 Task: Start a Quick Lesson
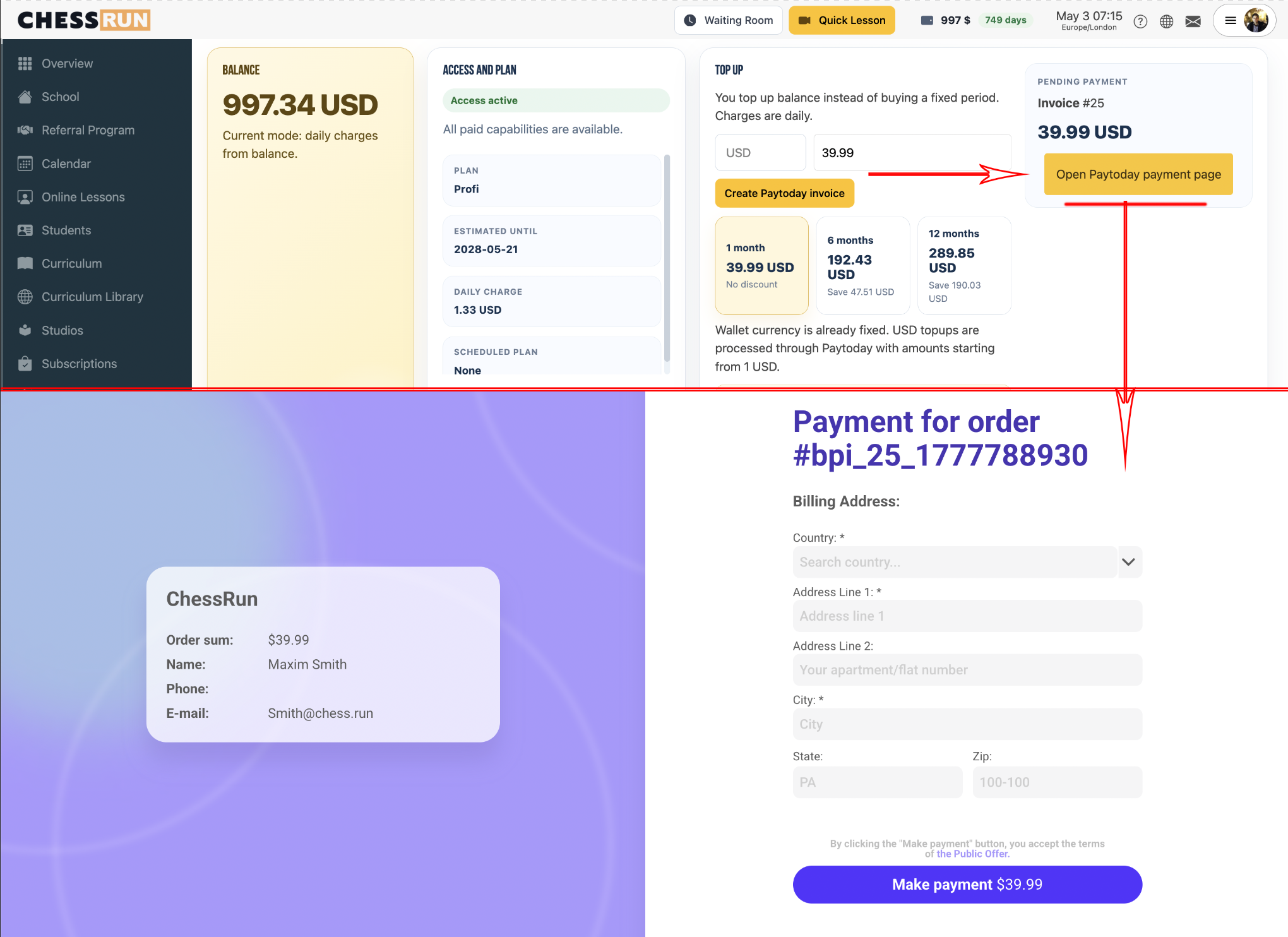[x=842, y=20]
